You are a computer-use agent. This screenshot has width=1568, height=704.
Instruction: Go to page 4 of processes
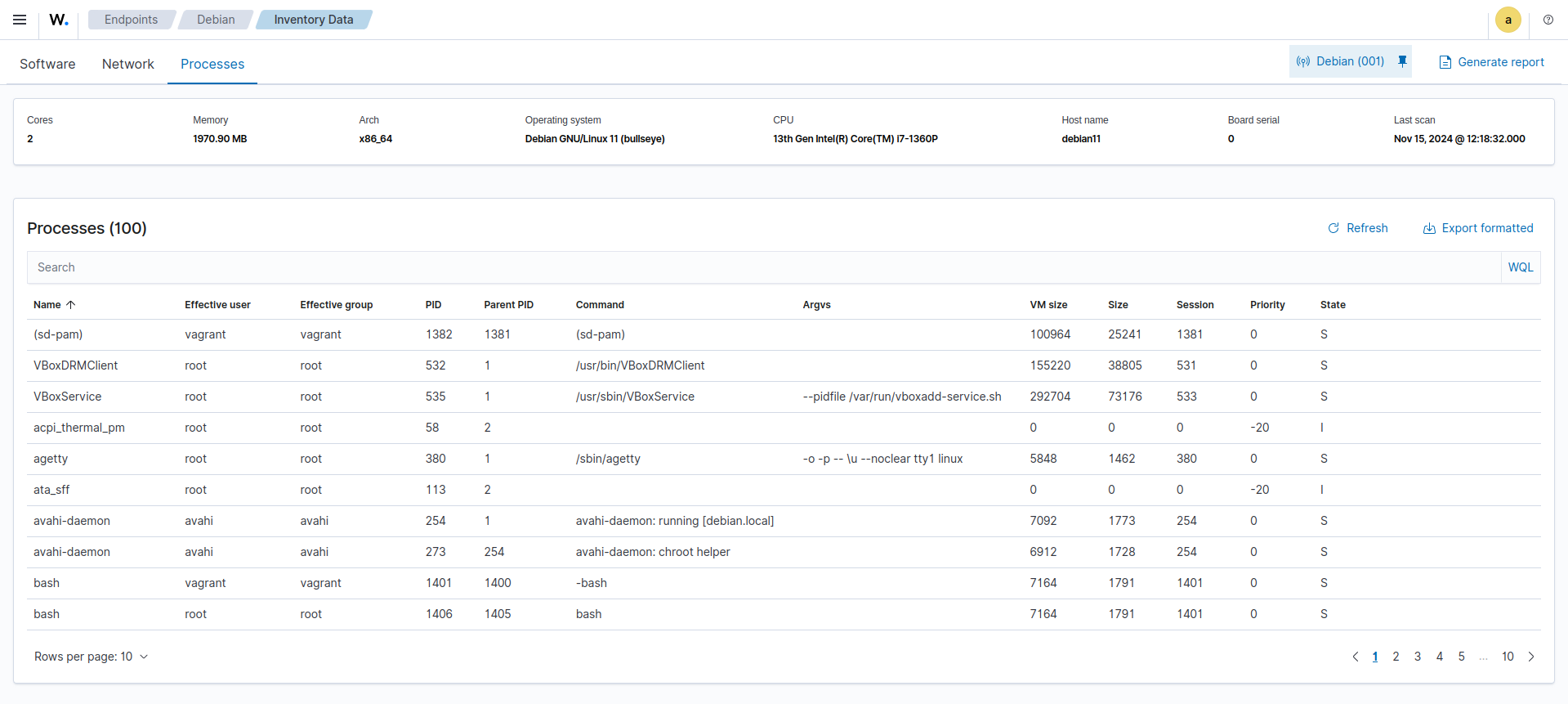[1440, 657]
